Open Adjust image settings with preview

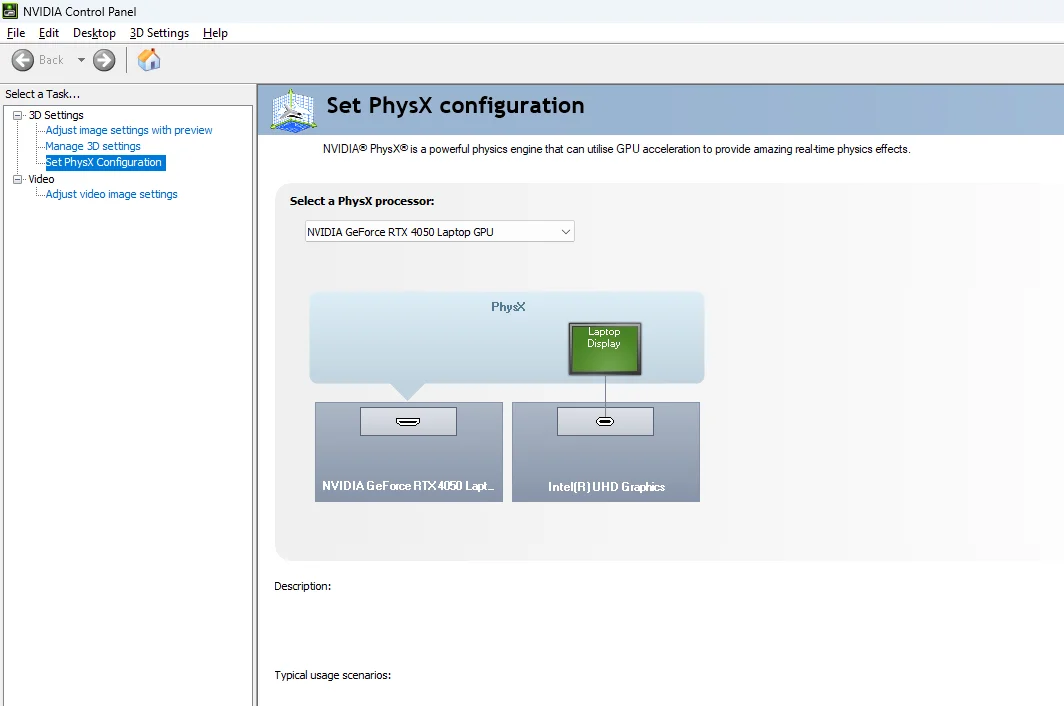[x=129, y=130]
